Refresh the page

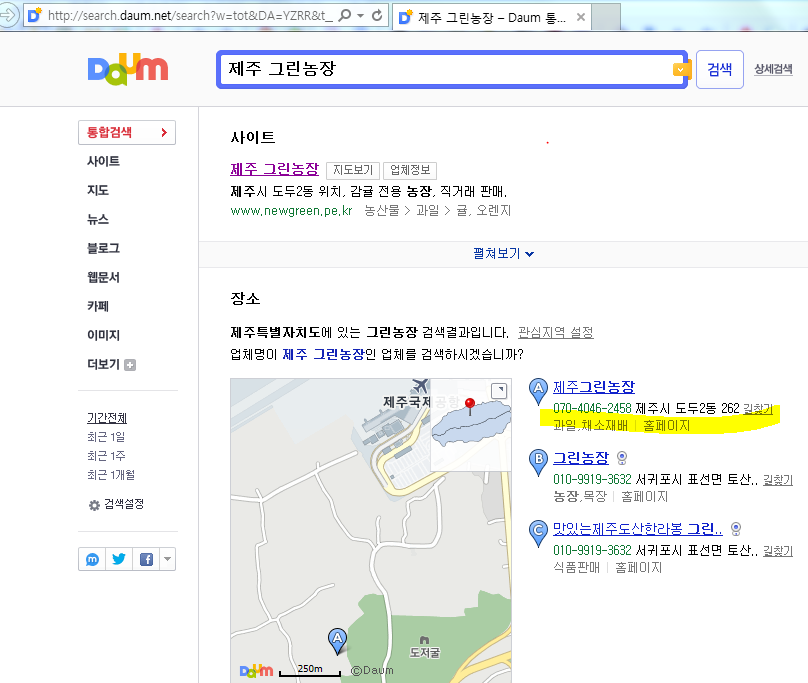click(377, 15)
